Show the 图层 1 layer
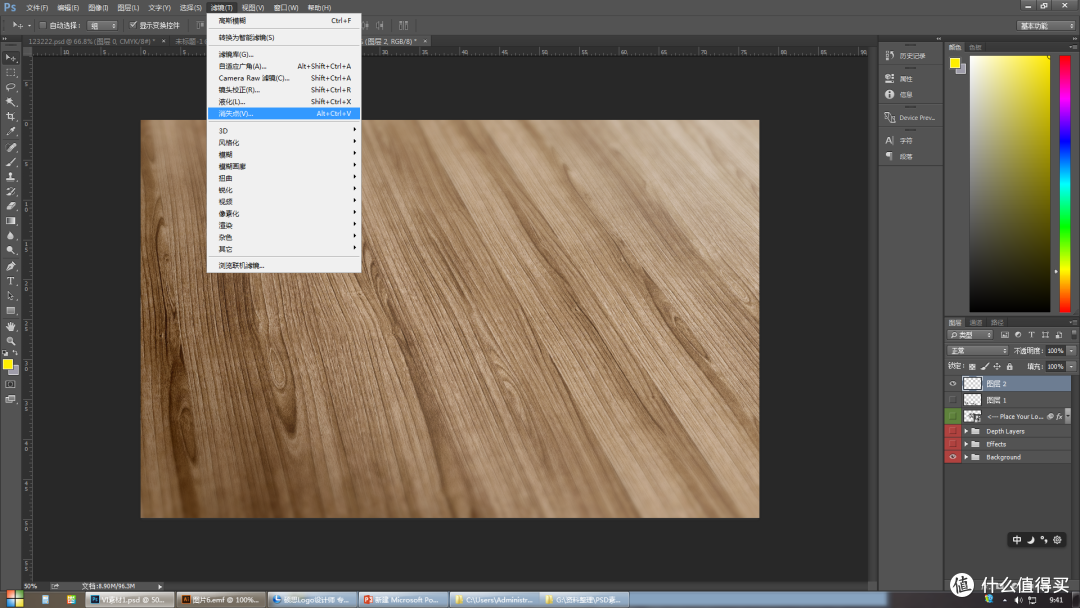Screen dimensions: 1080x608 point(953,400)
